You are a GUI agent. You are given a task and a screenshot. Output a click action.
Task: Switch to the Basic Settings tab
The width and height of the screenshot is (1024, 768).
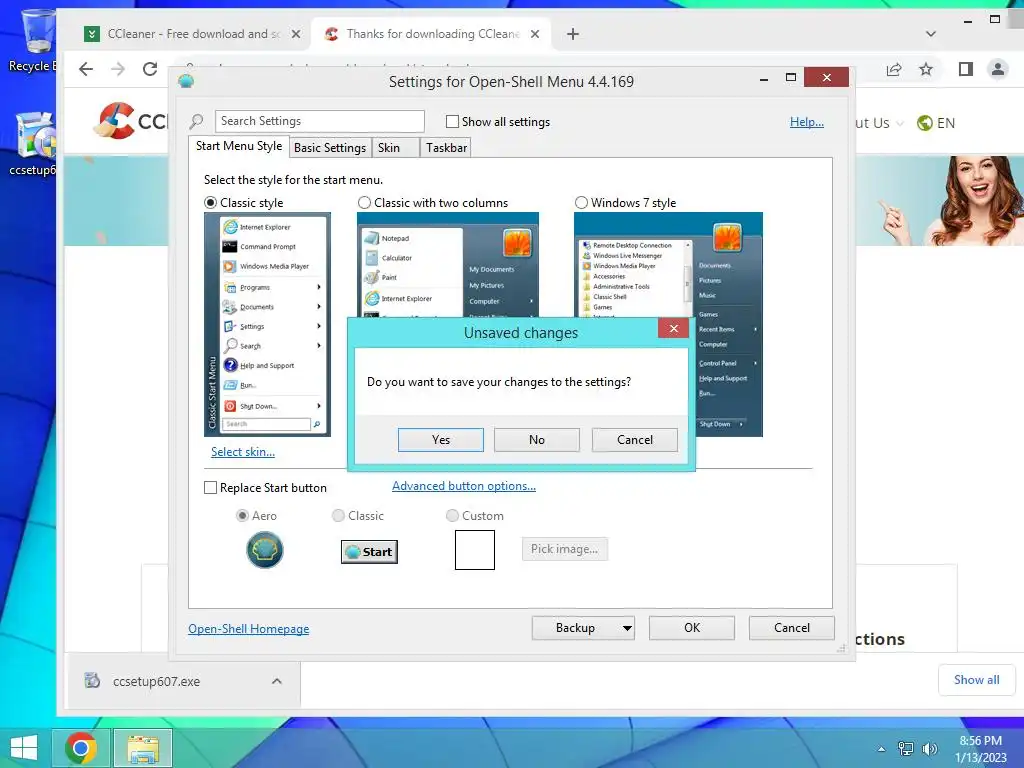tap(330, 148)
